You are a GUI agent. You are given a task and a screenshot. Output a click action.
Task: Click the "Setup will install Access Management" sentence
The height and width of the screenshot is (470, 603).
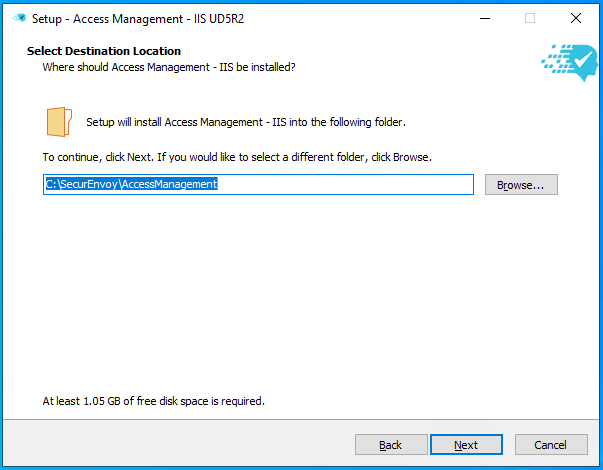point(245,122)
